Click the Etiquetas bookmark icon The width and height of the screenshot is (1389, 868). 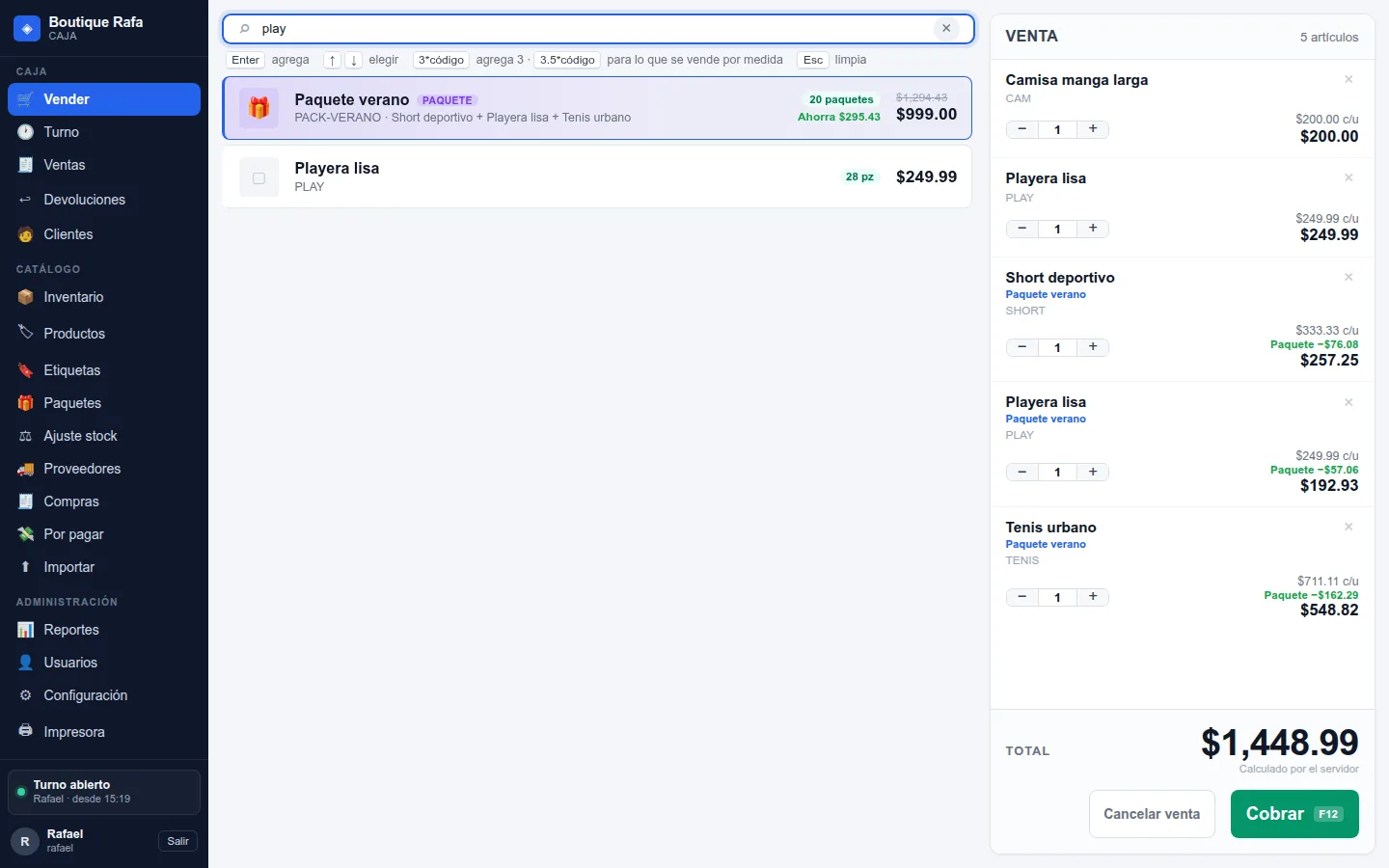click(x=26, y=370)
